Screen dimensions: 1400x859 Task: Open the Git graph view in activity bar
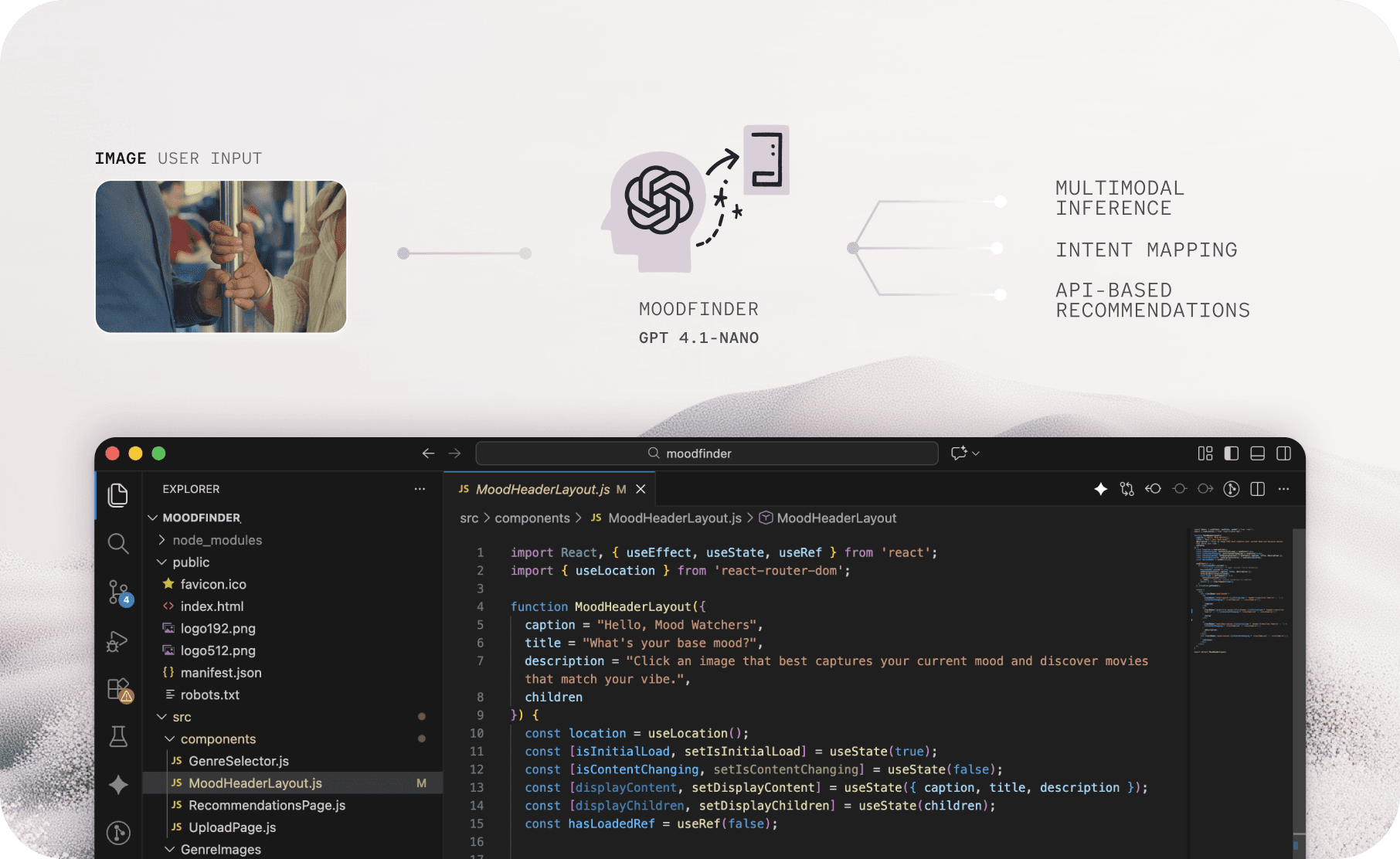pos(117,833)
